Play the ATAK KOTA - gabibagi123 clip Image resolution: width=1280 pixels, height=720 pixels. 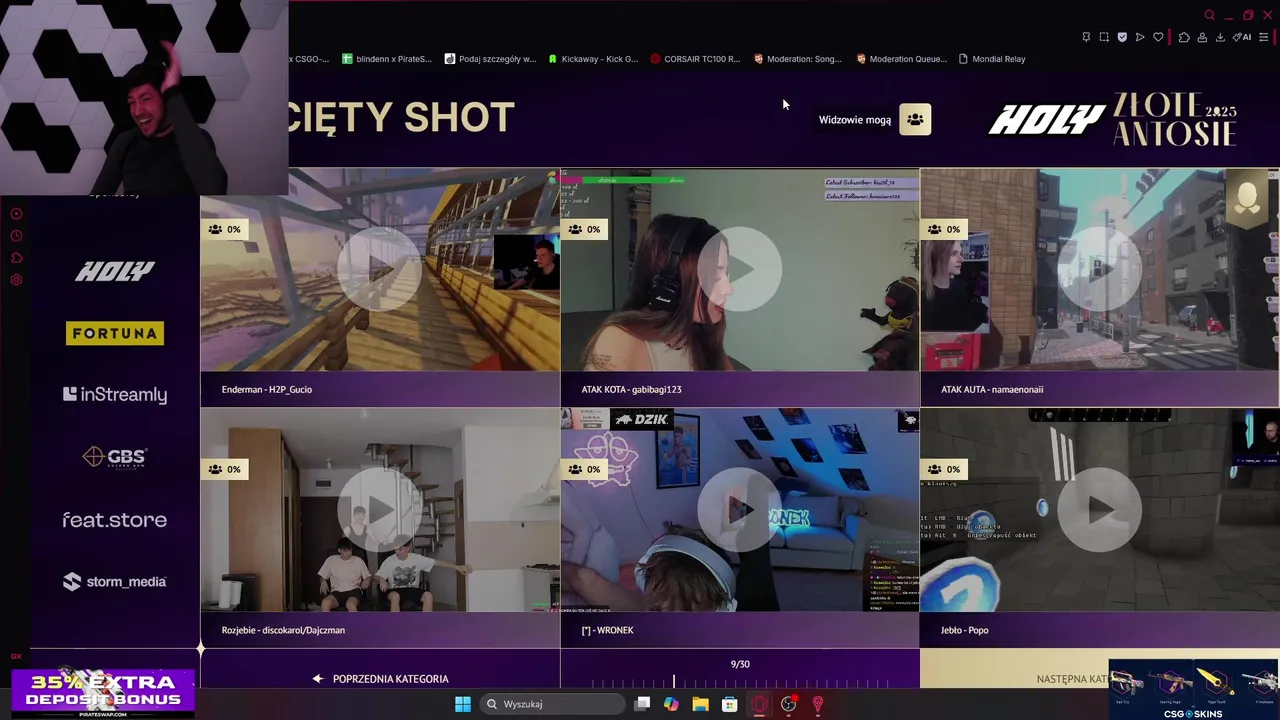[x=739, y=269]
